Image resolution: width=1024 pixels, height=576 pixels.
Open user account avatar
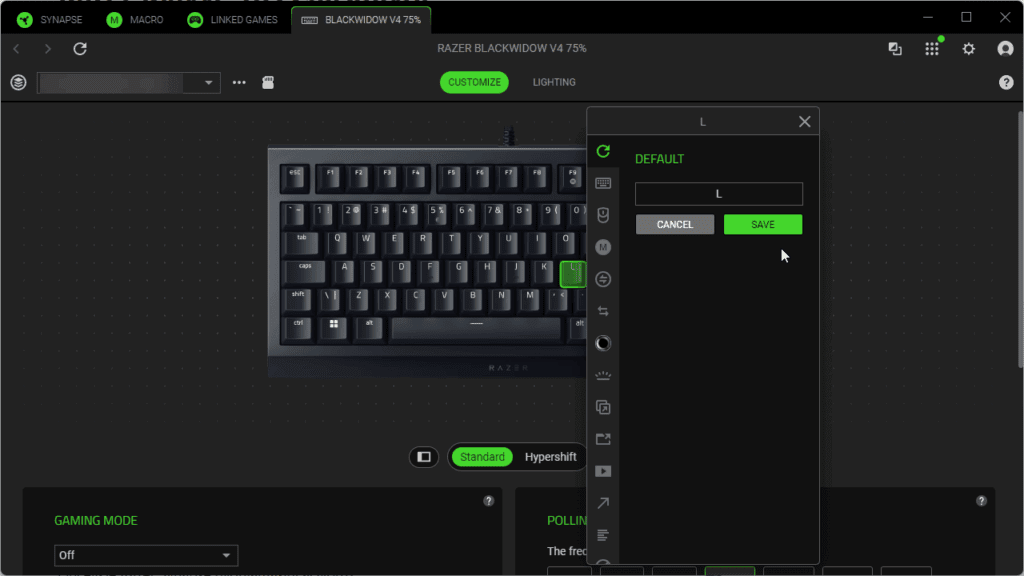point(1005,48)
